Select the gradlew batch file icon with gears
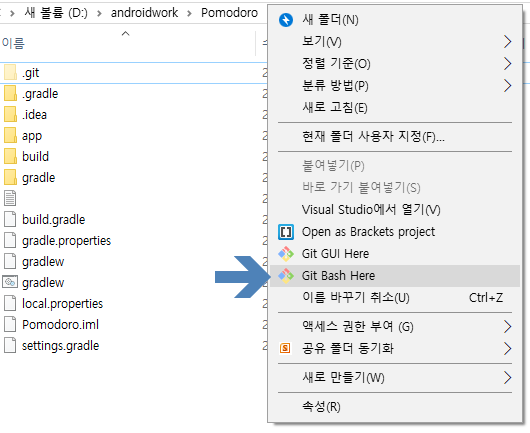530x433 pixels. coord(10,282)
